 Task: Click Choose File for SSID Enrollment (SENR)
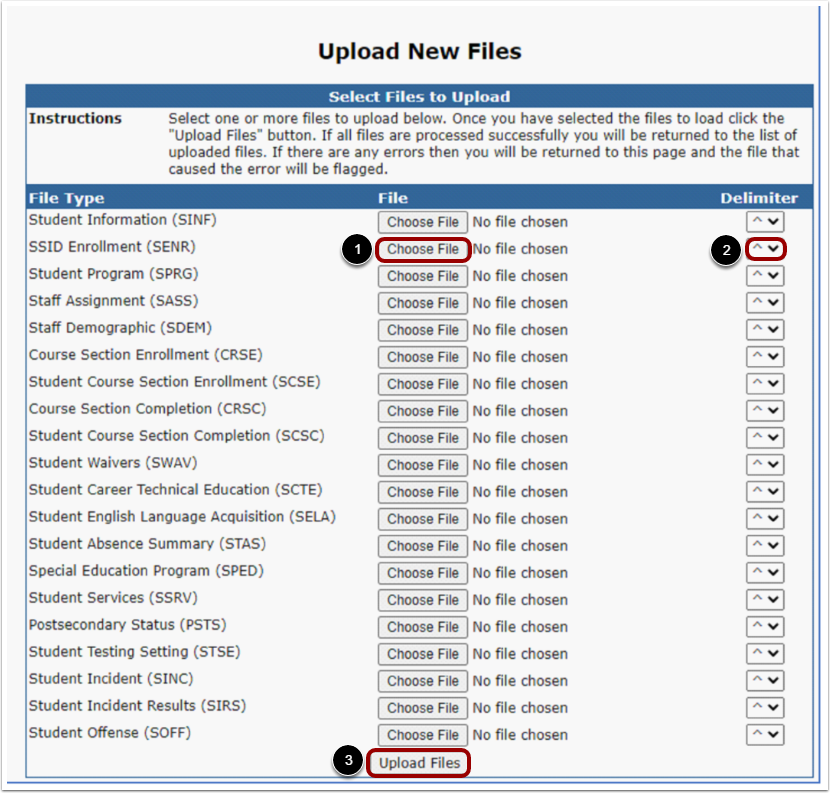(x=422, y=248)
